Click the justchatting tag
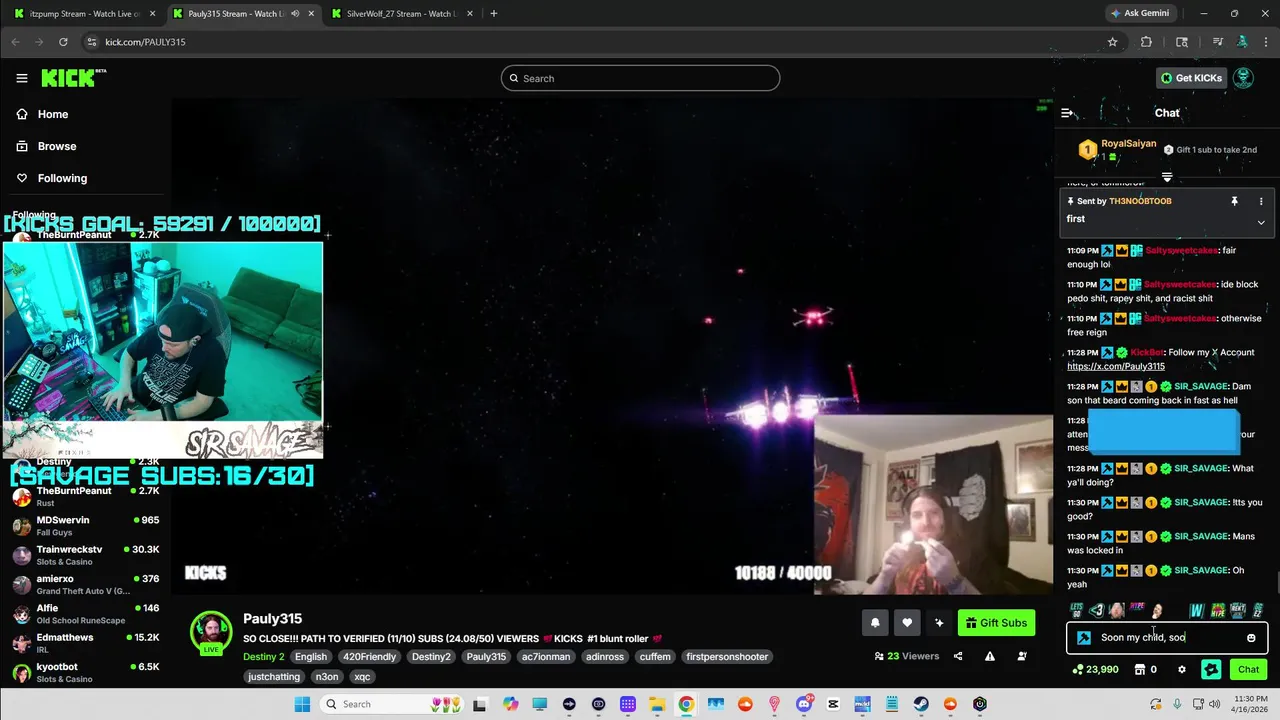Image resolution: width=1280 pixels, height=720 pixels. tap(274, 677)
